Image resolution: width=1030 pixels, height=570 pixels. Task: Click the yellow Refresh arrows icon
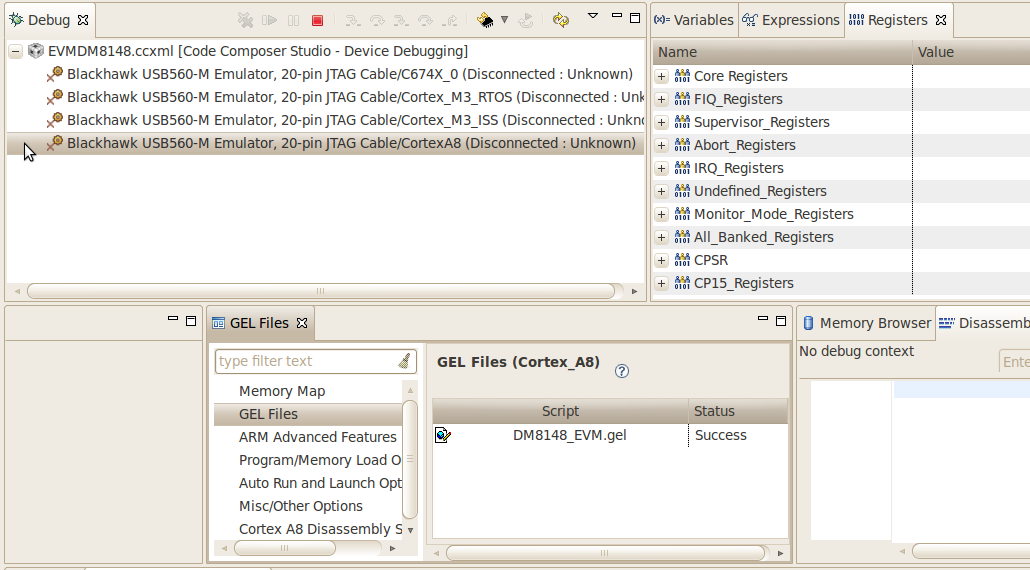(x=560, y=20)
